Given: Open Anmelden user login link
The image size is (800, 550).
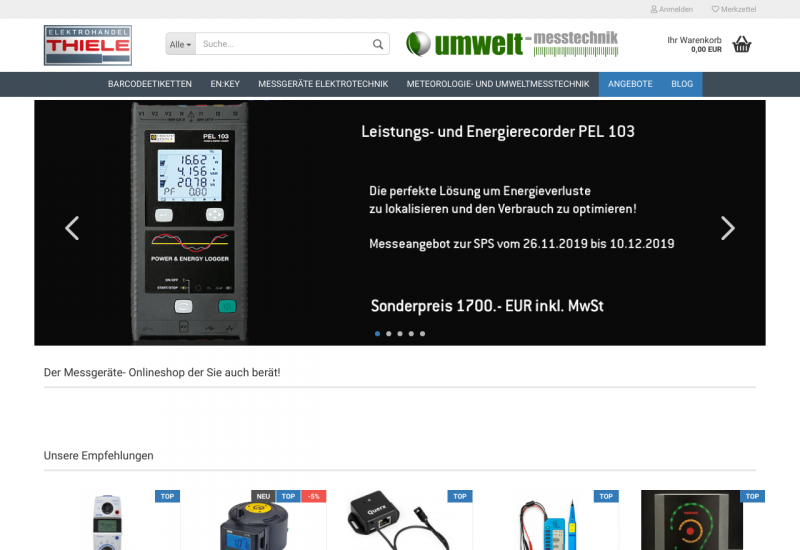Looking at the screenshot, I should (x=672, y=9).
